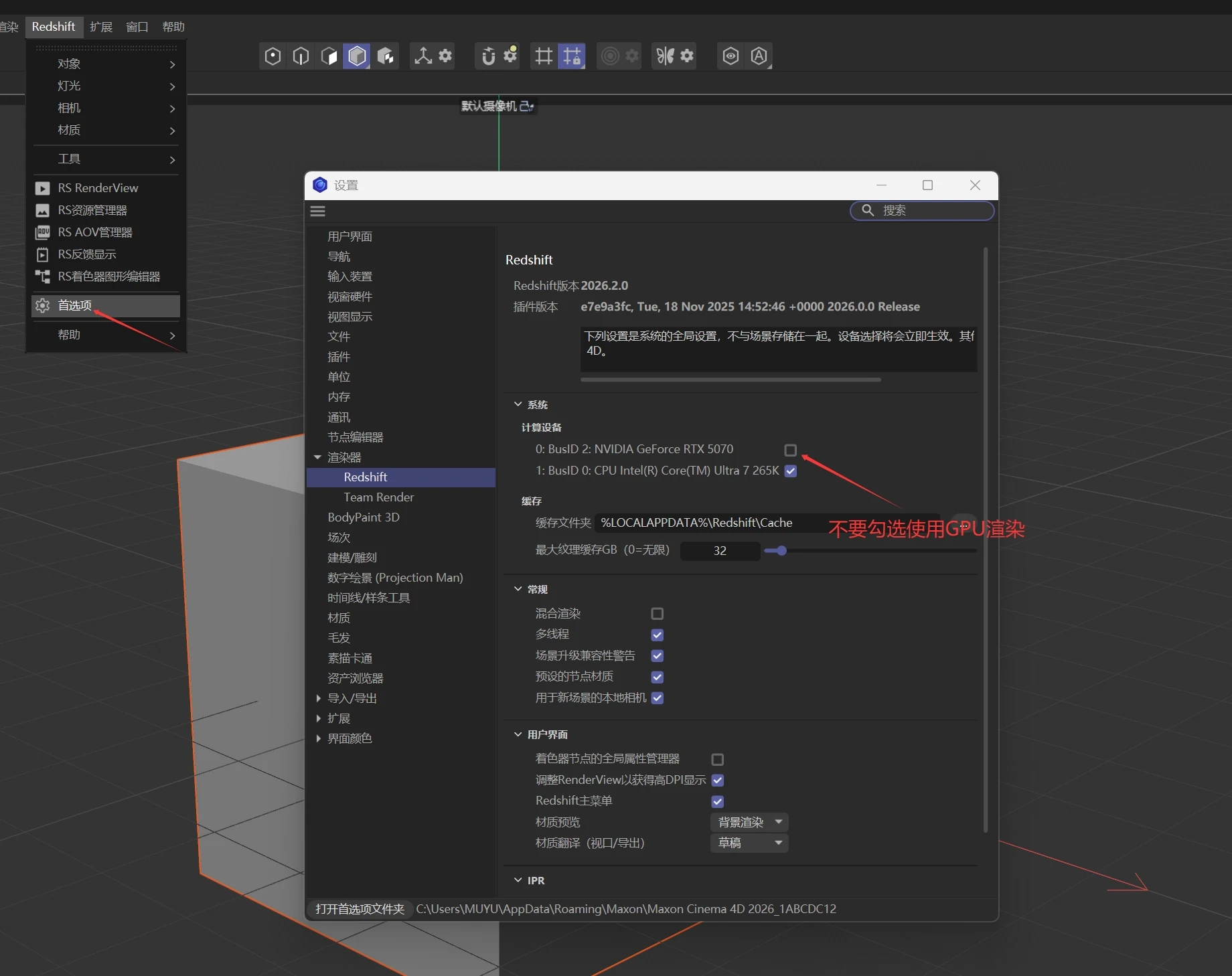Image resolution: width=1232 pixels, height=976 pixels.
Task: Click the hamburger menu in the settings window
Action: pyautogui.click(x=317, y=211)
